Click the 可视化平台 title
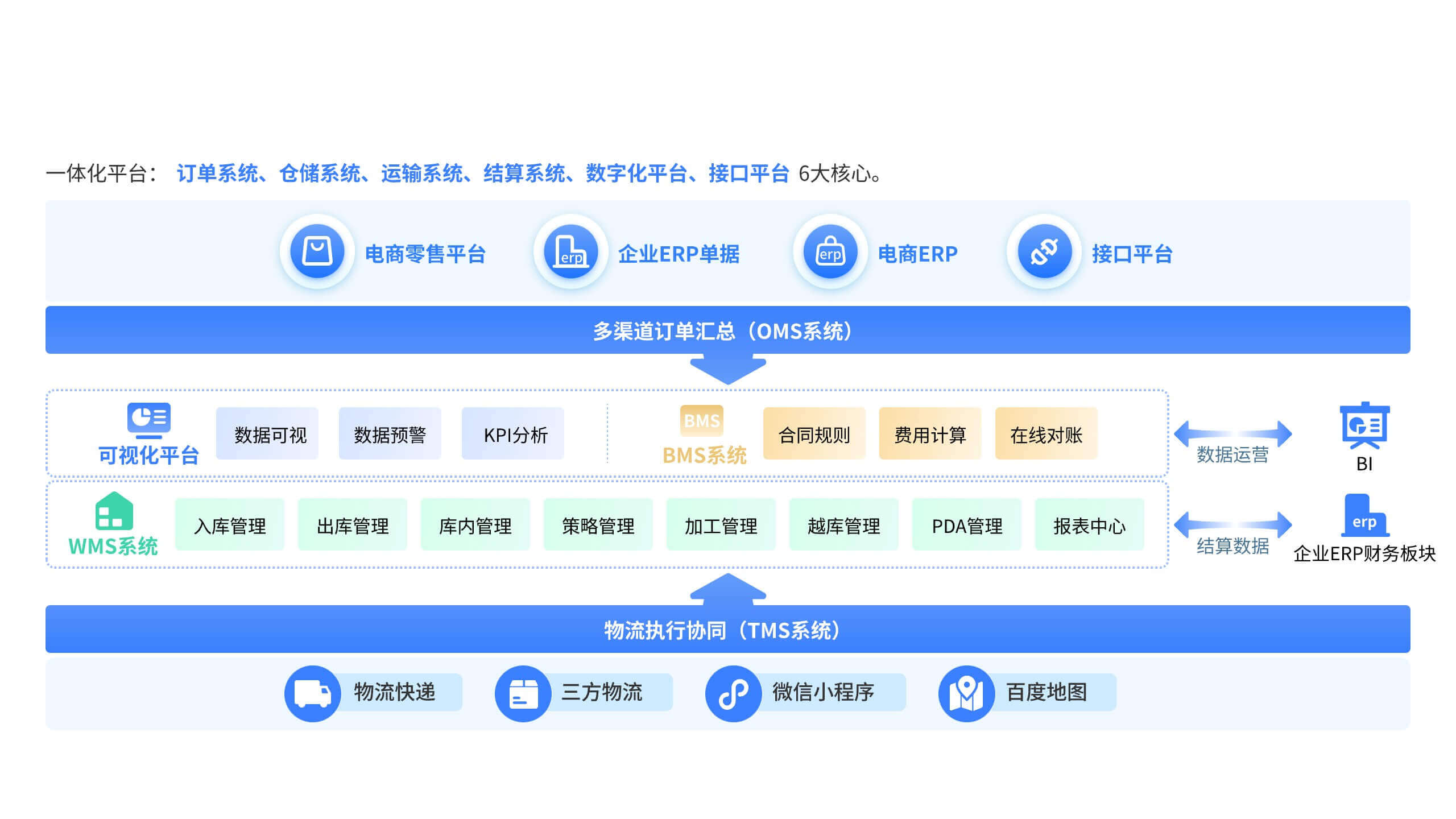This screenshot has width=1456, height=819. pos(149,455)
